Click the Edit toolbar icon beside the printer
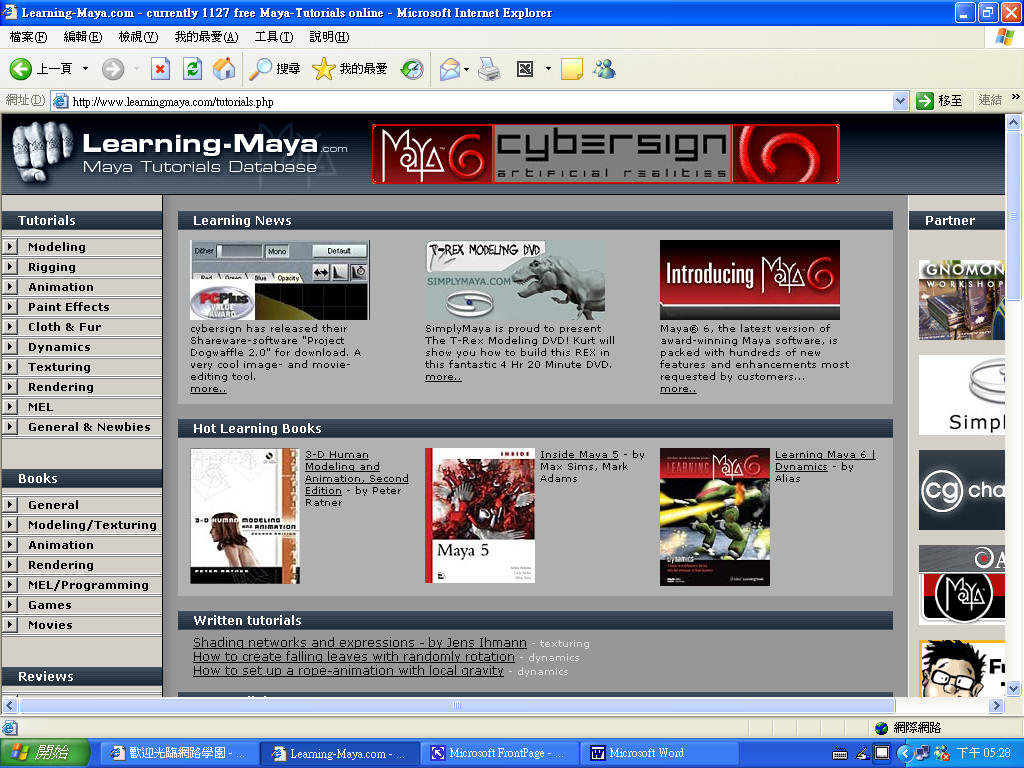The height and width of the screenshot is (768, 1024). click(525, 69)
